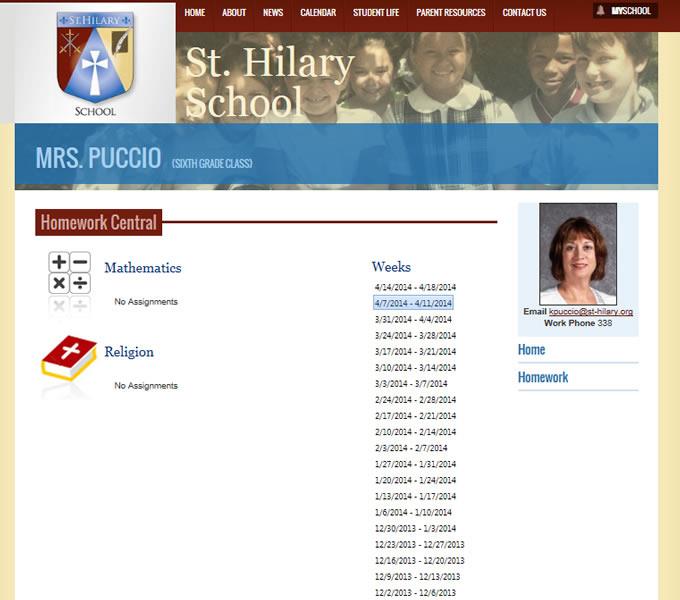The height and width of the screenshot is (600, 680).
Task: Select week 3/3/2014 - 3/7/2014
Action: click(x=411, y=383)
